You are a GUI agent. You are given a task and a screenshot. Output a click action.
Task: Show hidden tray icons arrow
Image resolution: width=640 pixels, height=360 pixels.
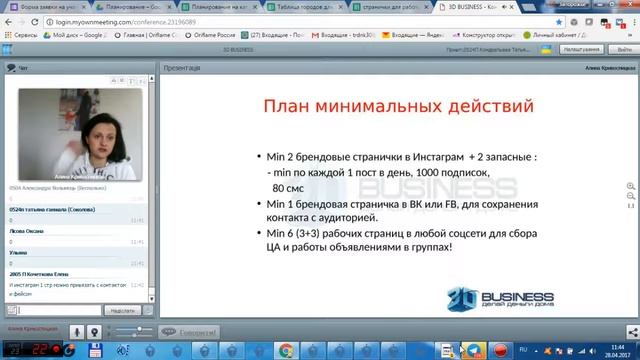click(x=536, y=351)
